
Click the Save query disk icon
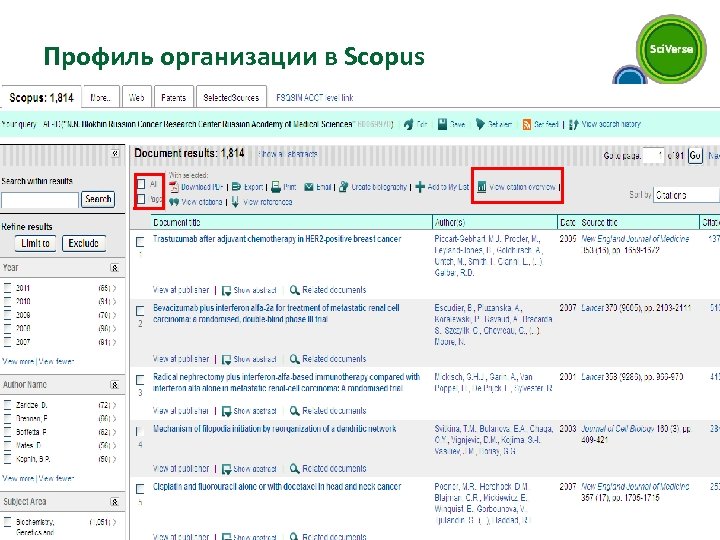pos(442,124)
